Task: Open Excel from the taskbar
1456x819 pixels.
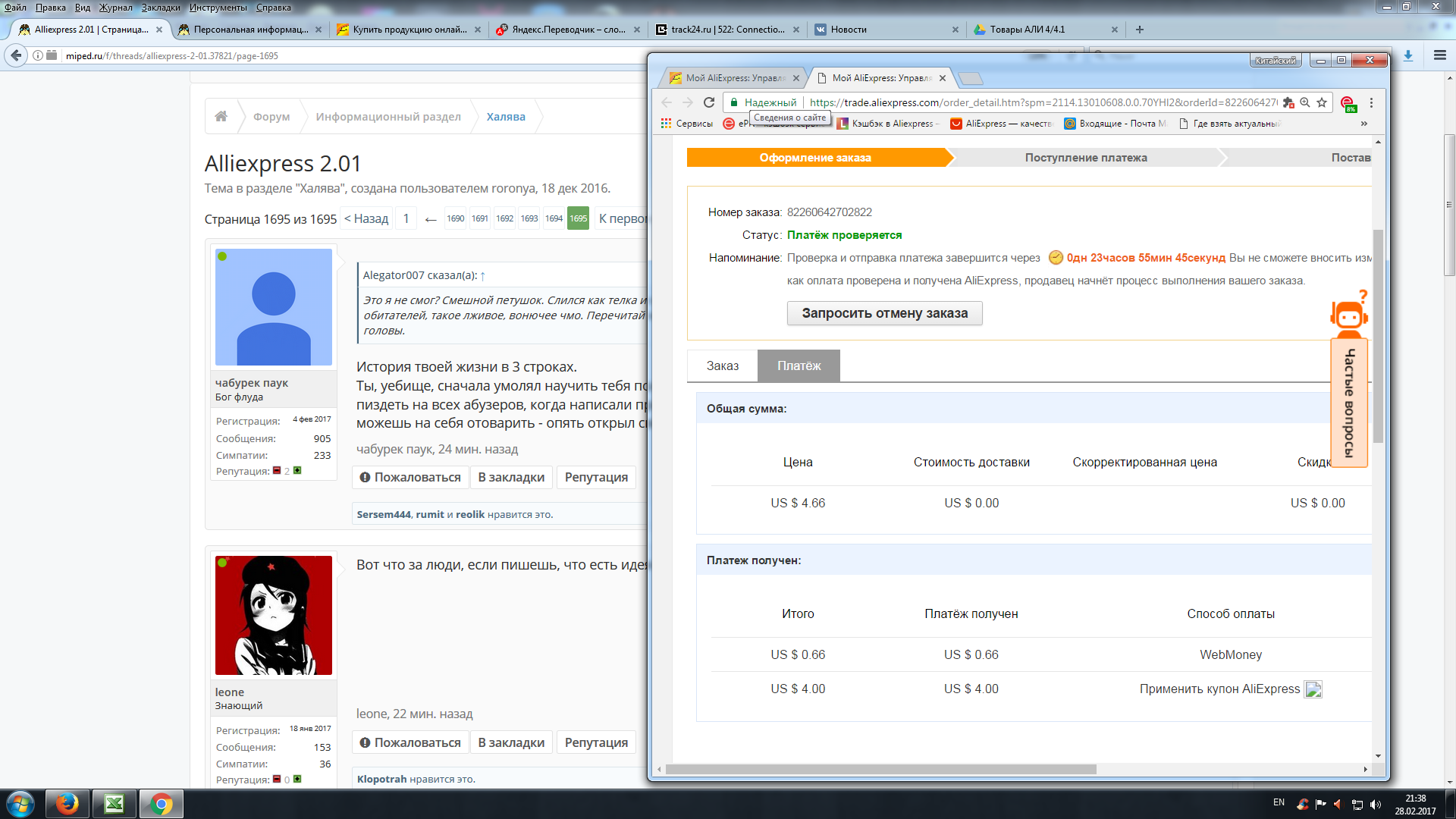Action: 115,804
